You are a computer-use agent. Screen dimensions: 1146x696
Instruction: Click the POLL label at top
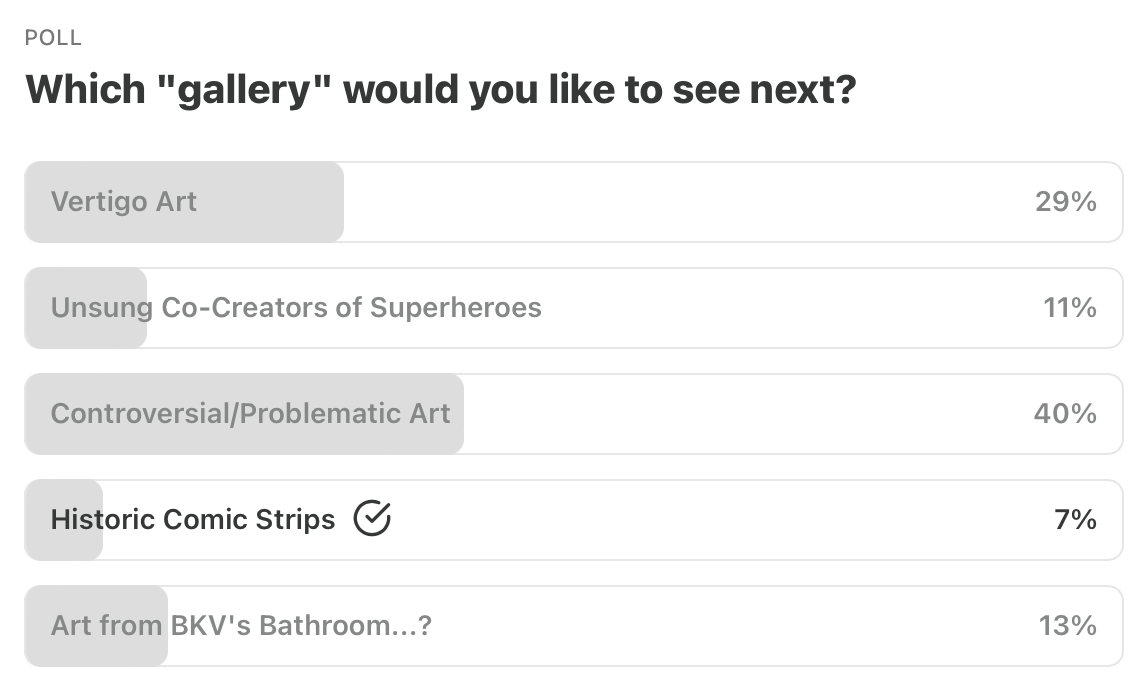pyautogui.click(x=53, y=38)
